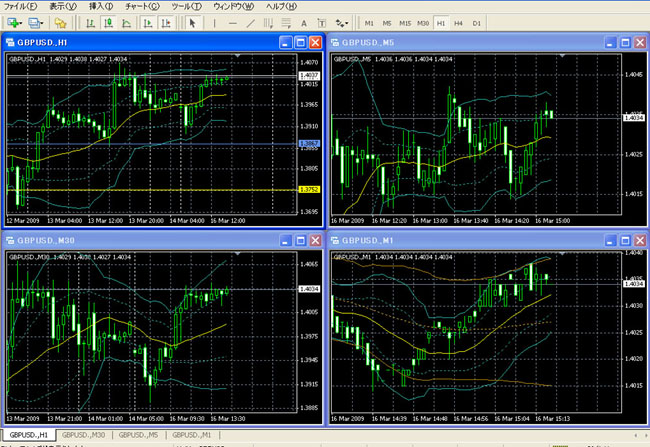Screen dimensions: 650x447
Task: Toggle the M1 timeframe button
Action: click(x=369, y=22)
